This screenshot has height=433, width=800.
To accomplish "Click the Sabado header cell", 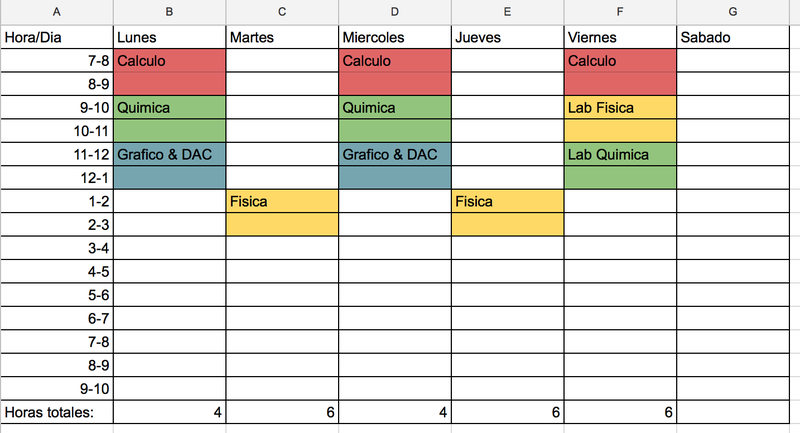I will [x=733, y=37].
